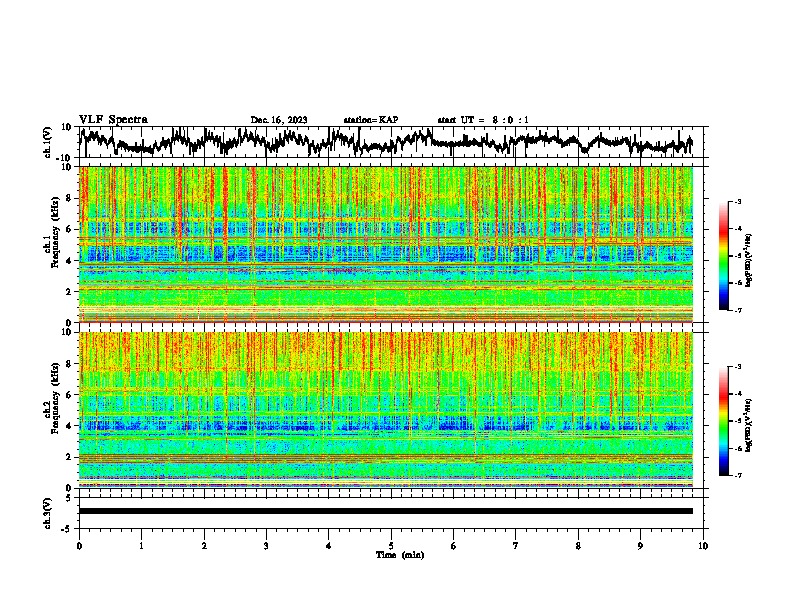Click the "ch.3(V)" axis label
792x612 pixels.
coord(48,513)
